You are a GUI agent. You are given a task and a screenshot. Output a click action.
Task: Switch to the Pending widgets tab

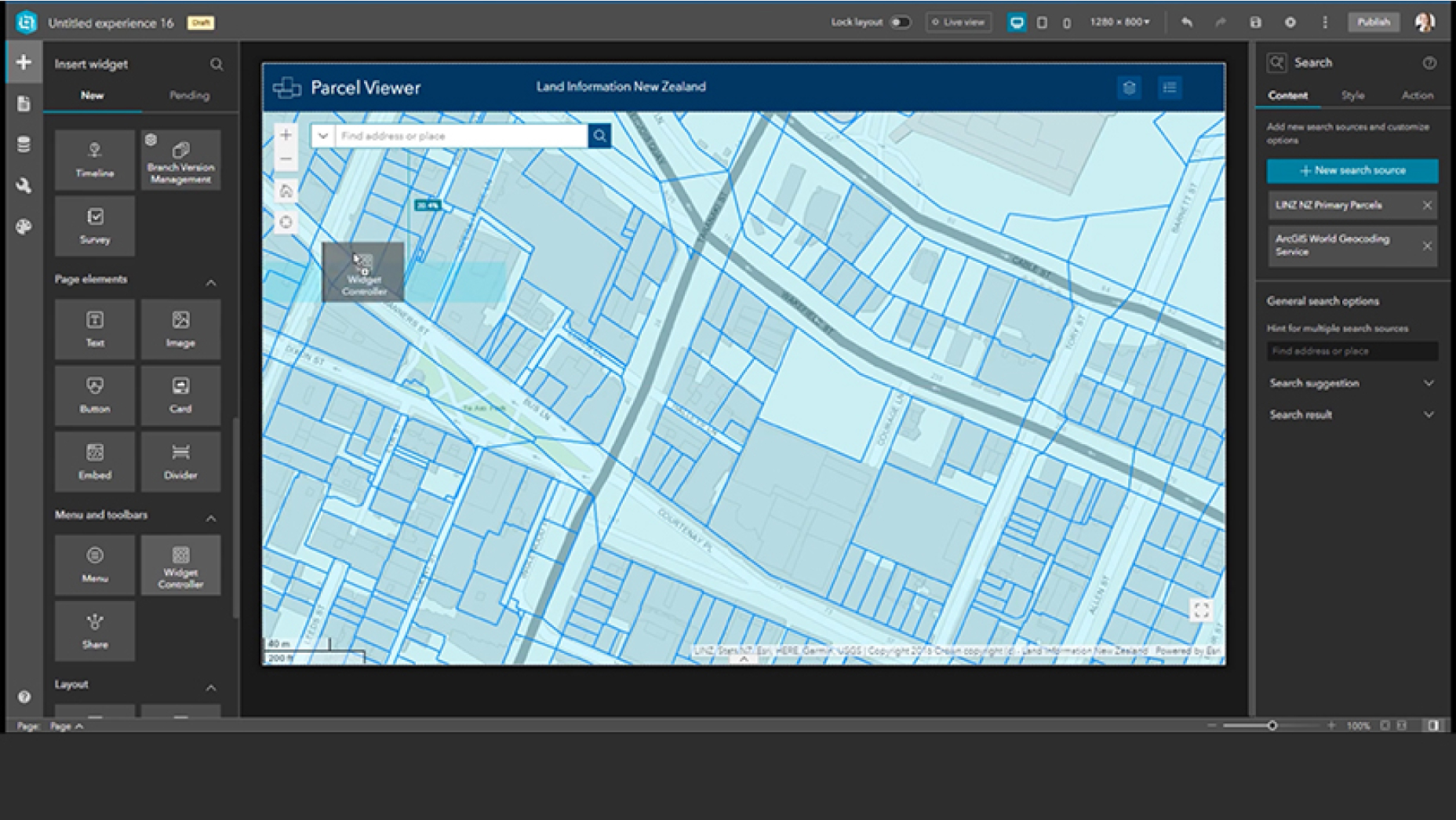[x=189, y=95]
